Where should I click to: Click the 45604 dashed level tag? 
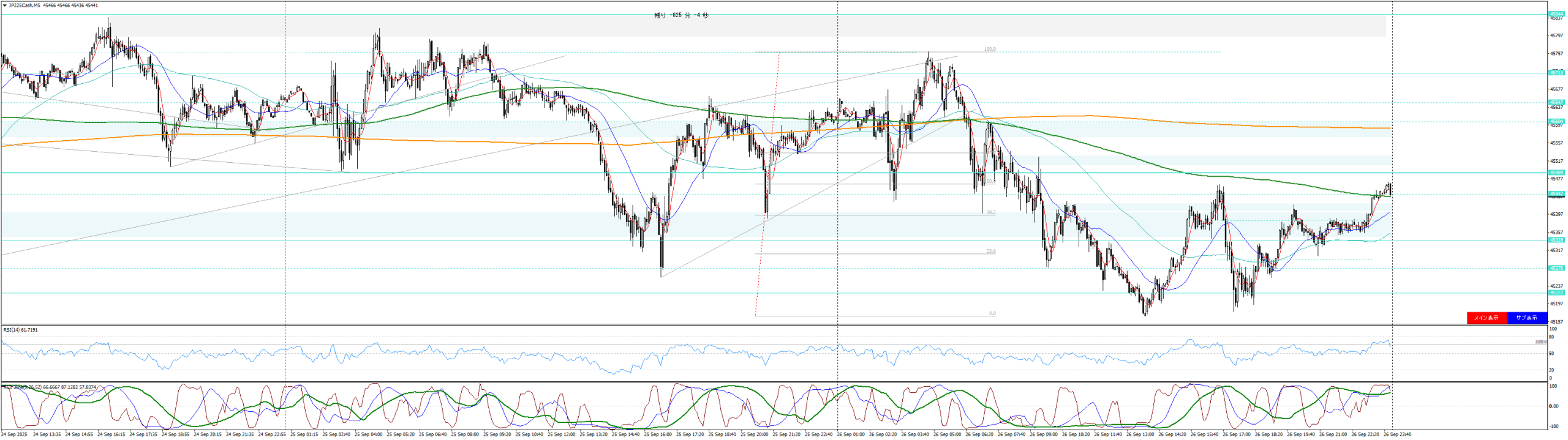click(x=1556, y=122)
